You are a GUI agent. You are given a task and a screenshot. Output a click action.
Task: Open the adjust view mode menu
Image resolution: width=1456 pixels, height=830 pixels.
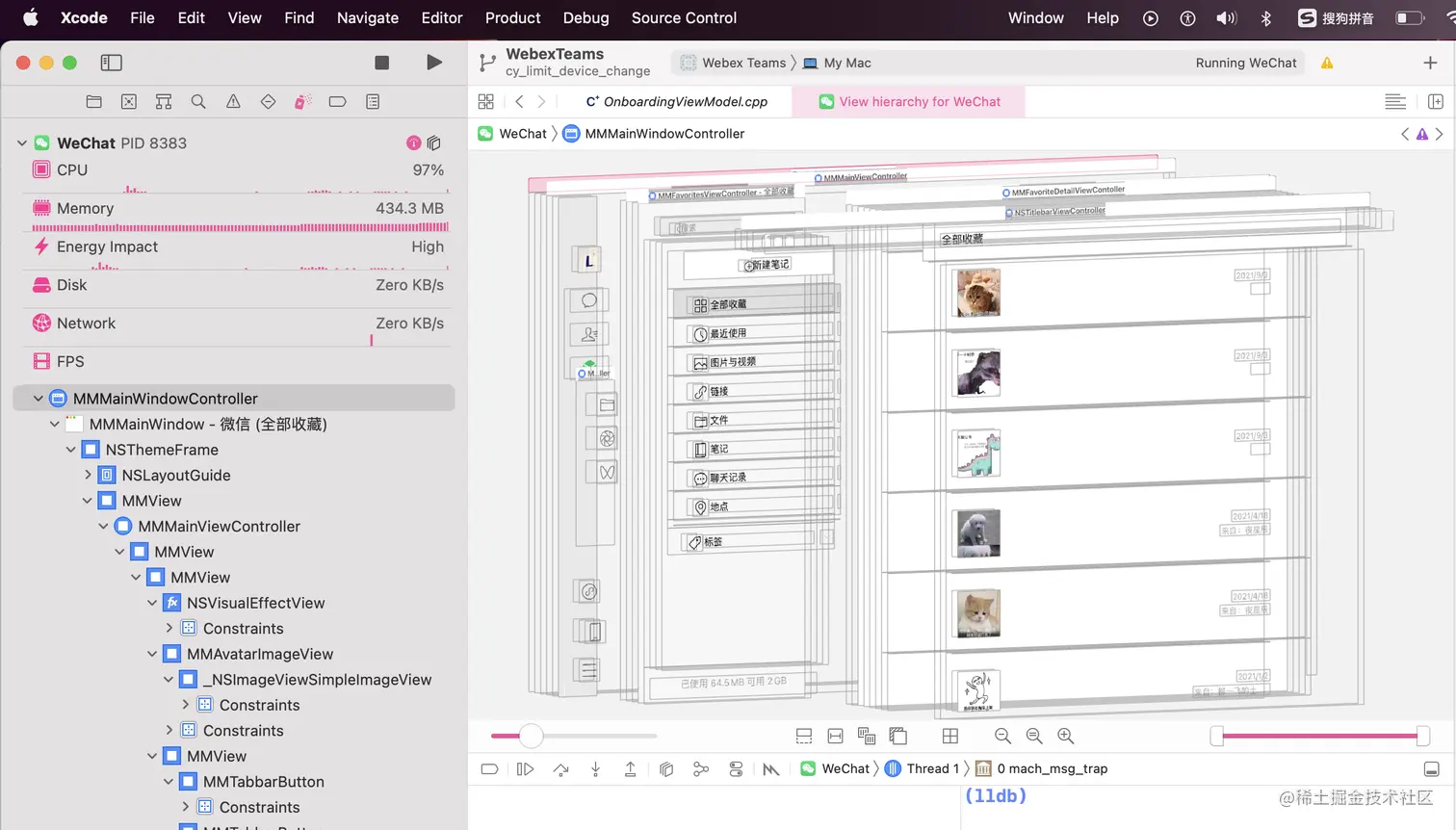tap(867, 736)
